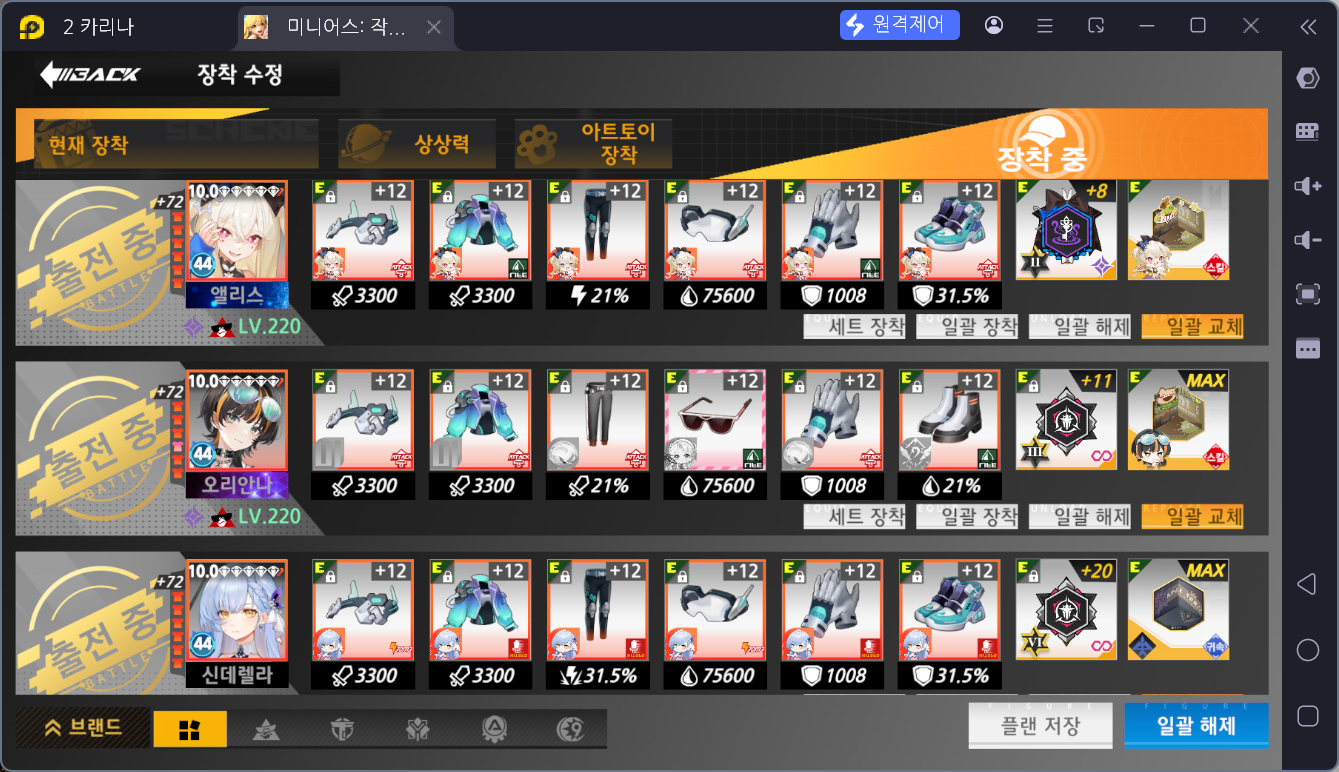Switch to the 아트토이 장착 tab
This screenshot has width=1339, height=772.
(x=595, y=144)
